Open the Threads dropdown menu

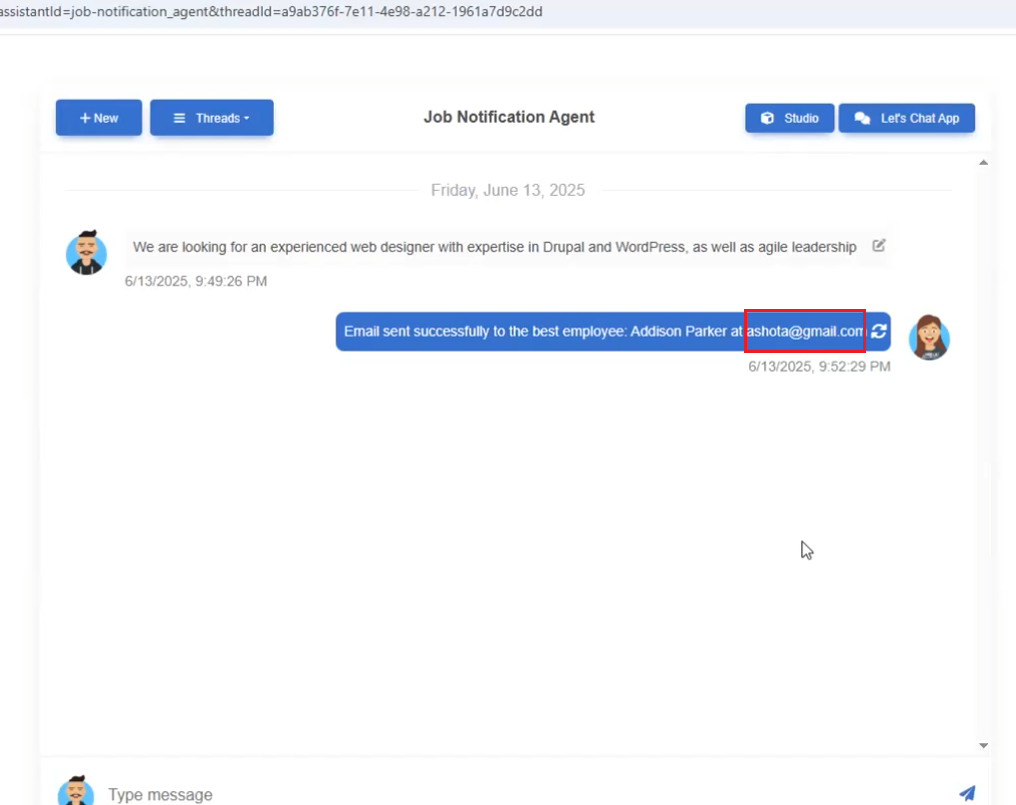pos(212,118)
